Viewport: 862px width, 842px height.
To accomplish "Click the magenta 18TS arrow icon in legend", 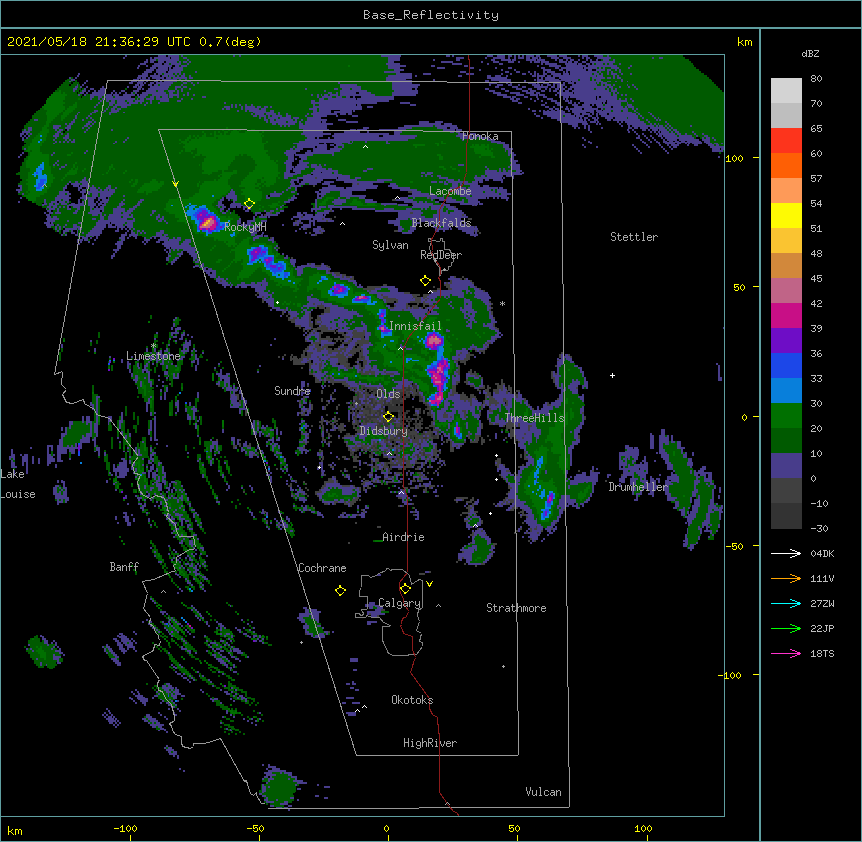I will click(786, 653).
